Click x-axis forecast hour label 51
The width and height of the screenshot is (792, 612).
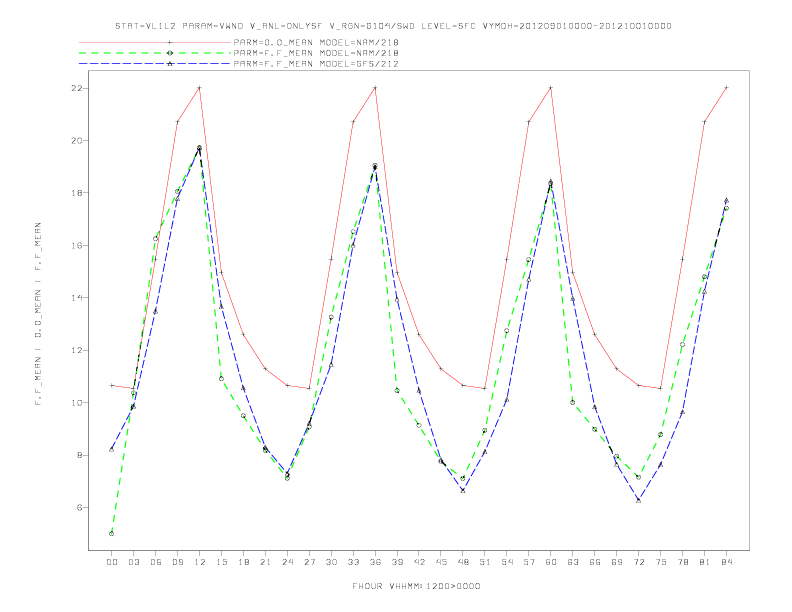tap(485, 562)
